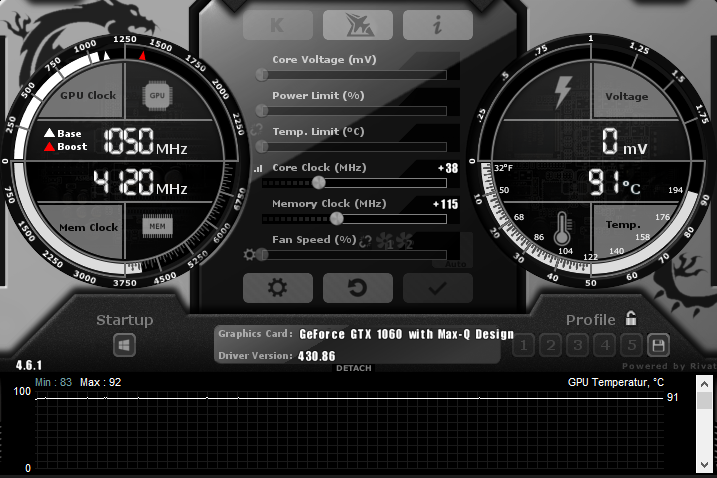Select fan 2 icon
The height and width of the screenshot is (478, 717).
coord(405,241)
